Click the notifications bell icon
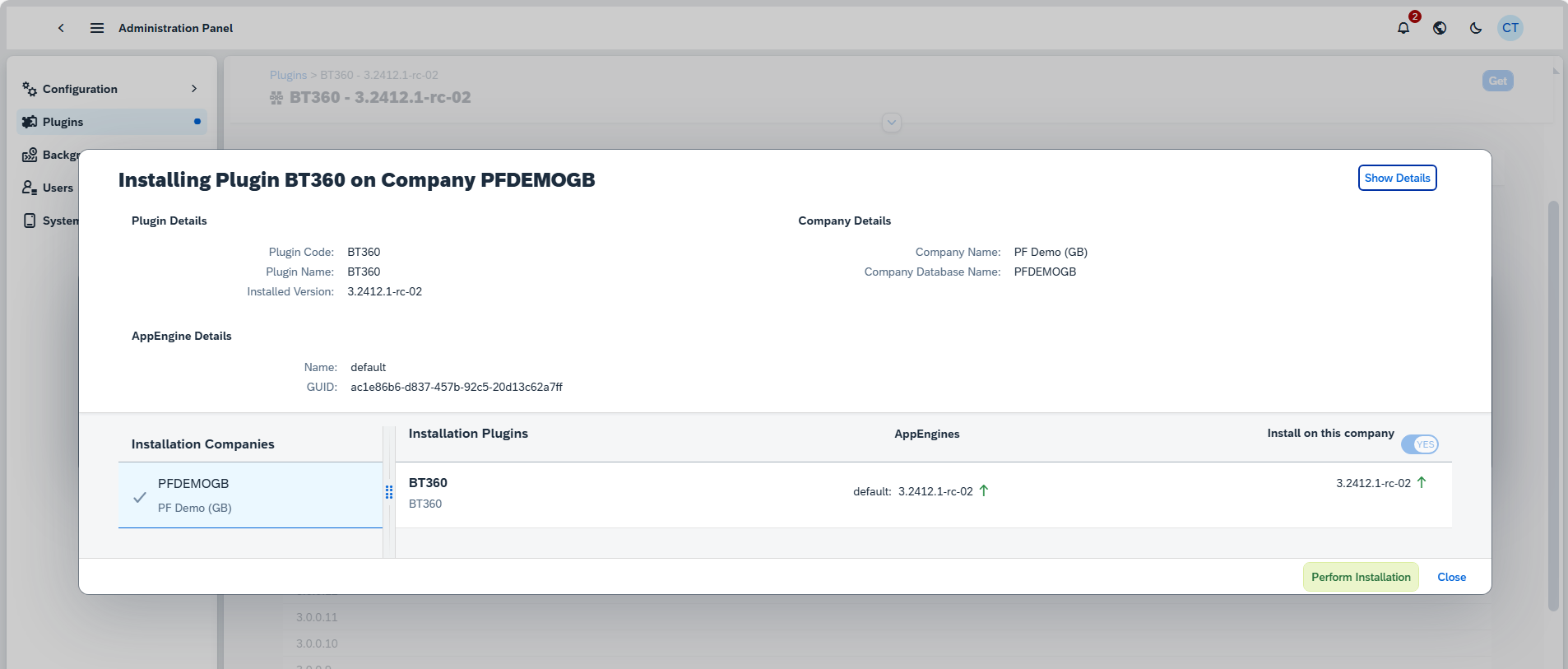1568x669 pixels. (1403, 28)
